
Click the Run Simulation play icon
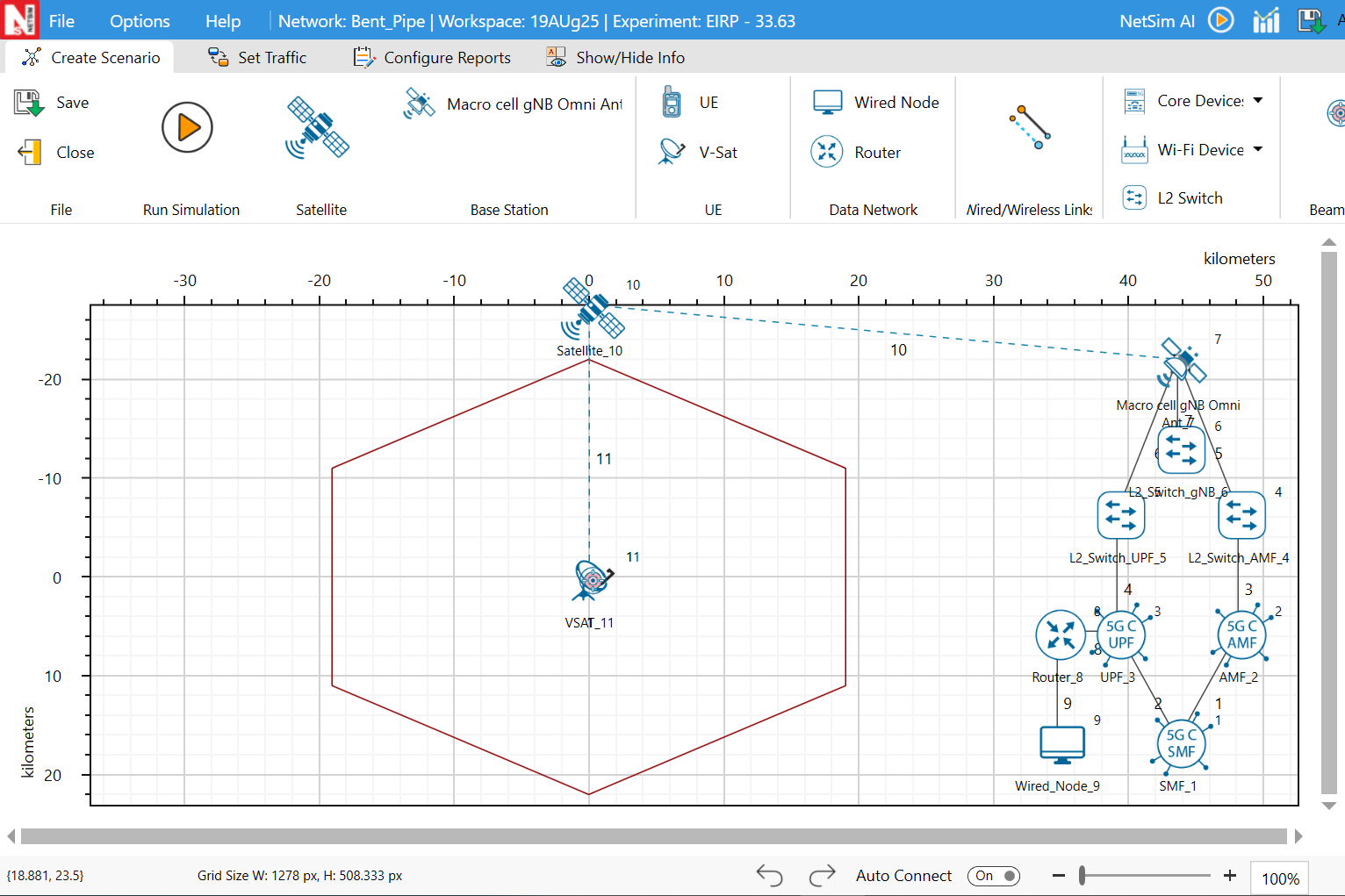[x=187, y=128]
